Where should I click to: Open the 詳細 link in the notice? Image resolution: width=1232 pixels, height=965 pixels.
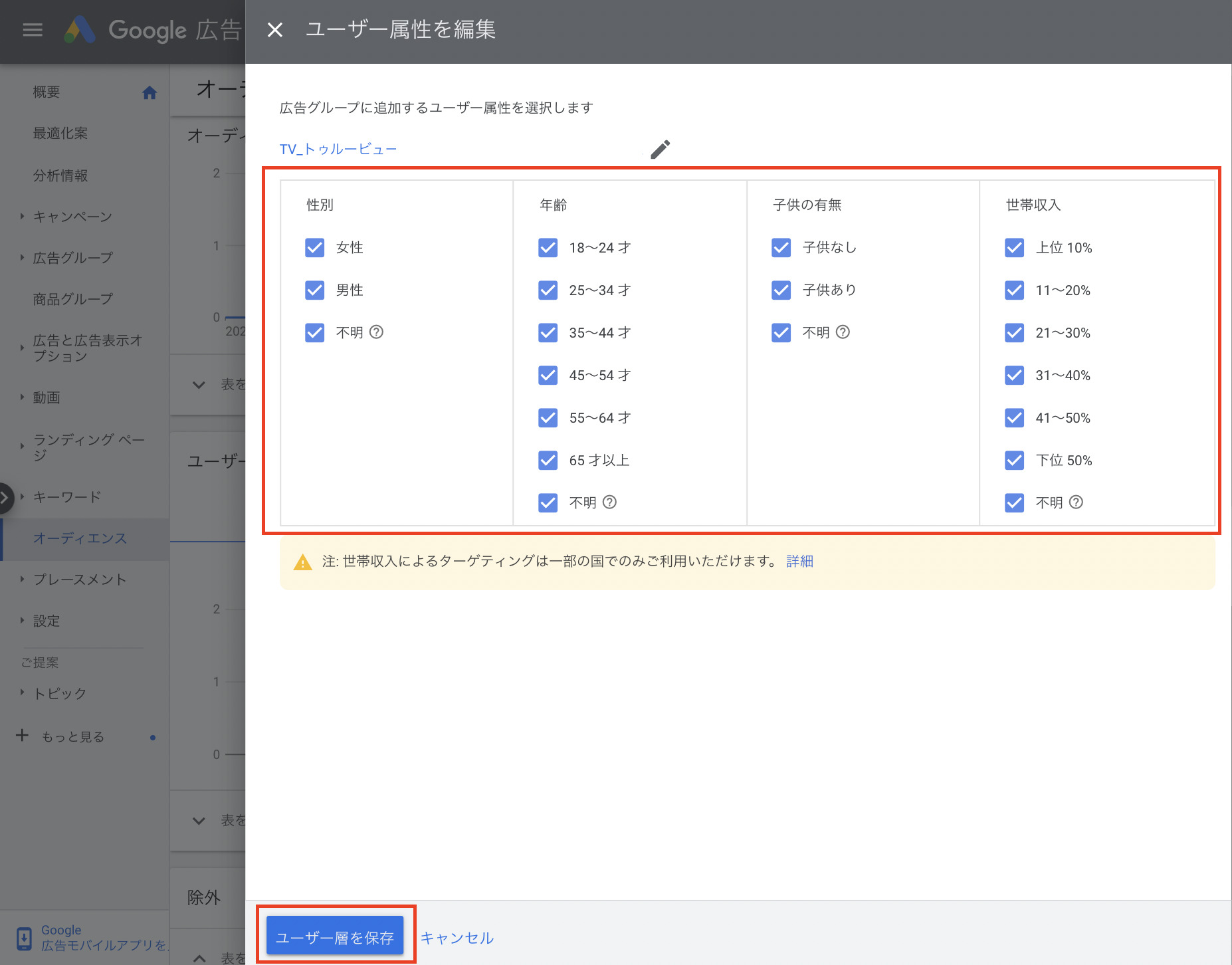click(x=799, y=561)
